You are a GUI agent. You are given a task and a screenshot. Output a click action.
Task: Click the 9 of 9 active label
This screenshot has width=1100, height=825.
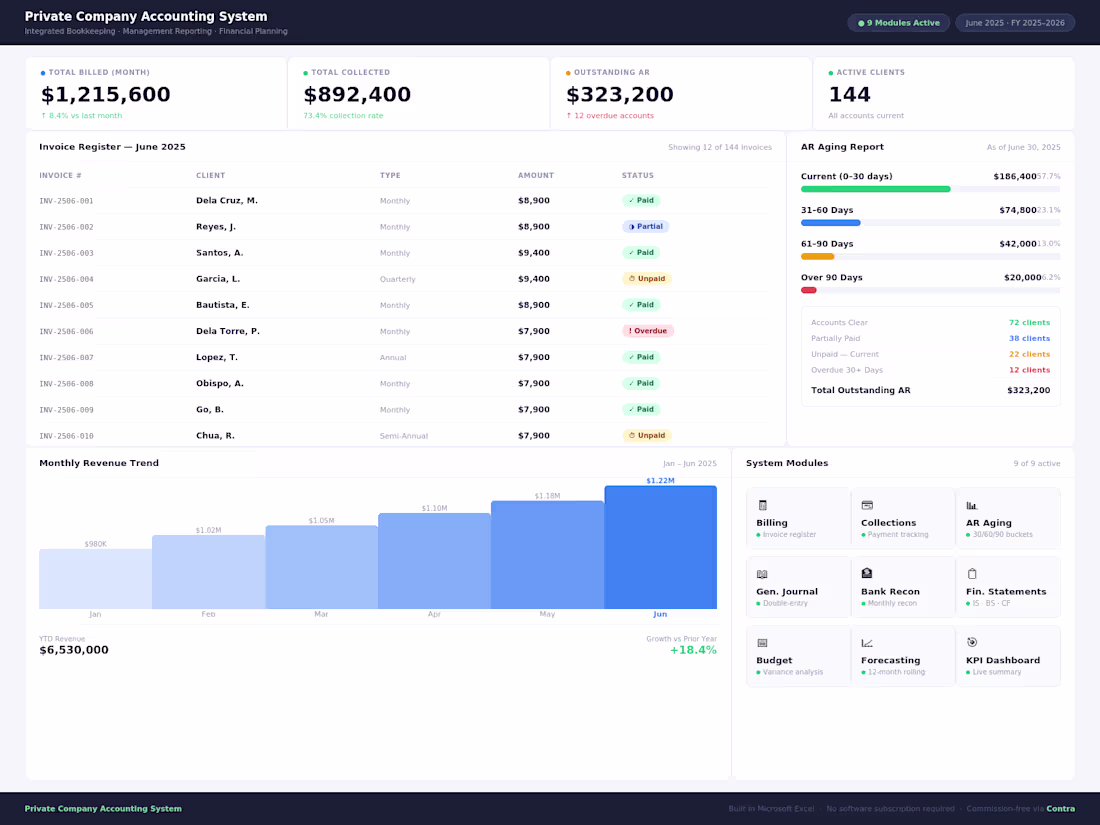(x=1037, y=464)
